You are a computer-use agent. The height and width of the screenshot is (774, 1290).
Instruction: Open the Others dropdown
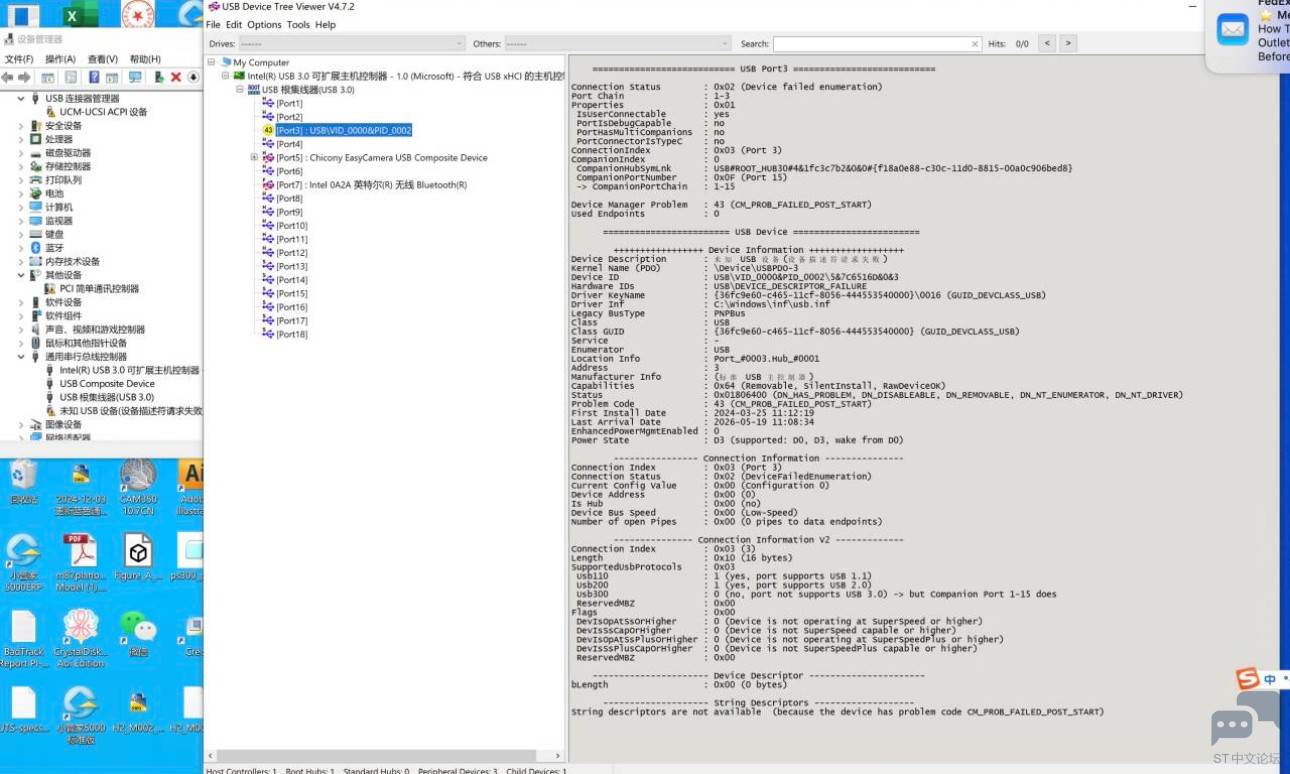click(617, 44)
